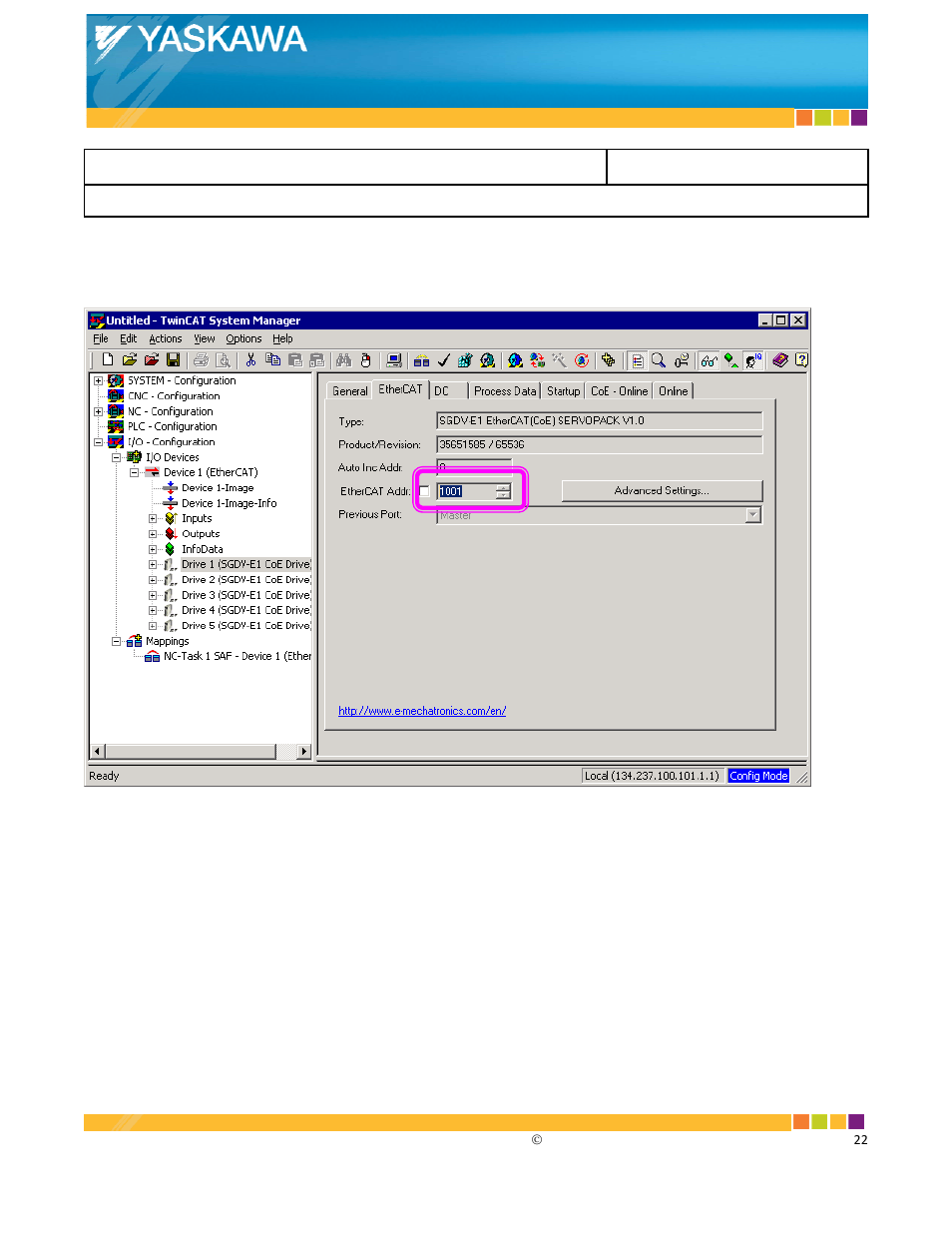This screenshot has width=952, height=1233.
Task: Click the glasses Show Online Data icon
Action: coord(709,360)
